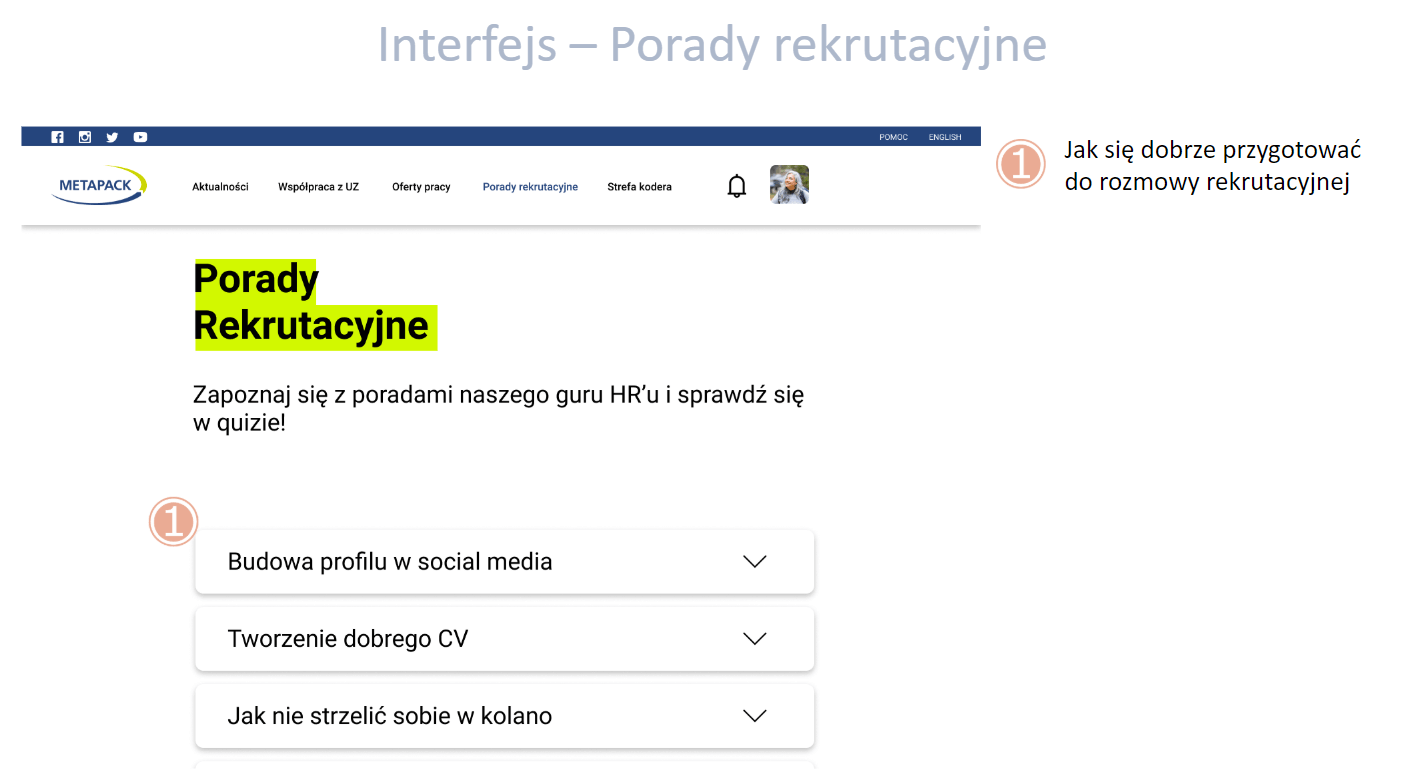Click the Metapack logo
The width and height of the screenshot is (1406, 775).
[99, 186]
